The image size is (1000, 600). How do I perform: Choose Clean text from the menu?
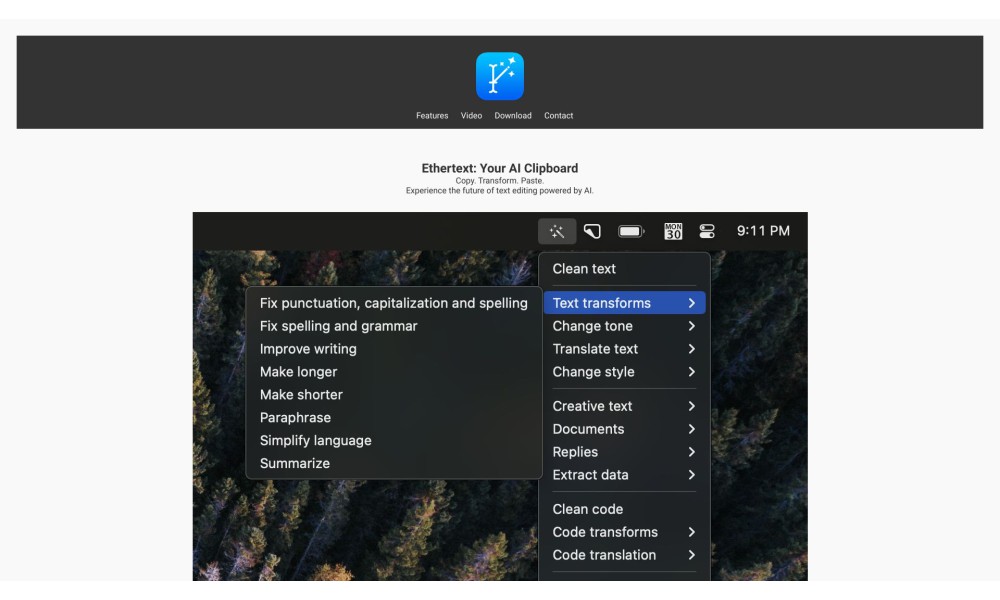point(624,269)
